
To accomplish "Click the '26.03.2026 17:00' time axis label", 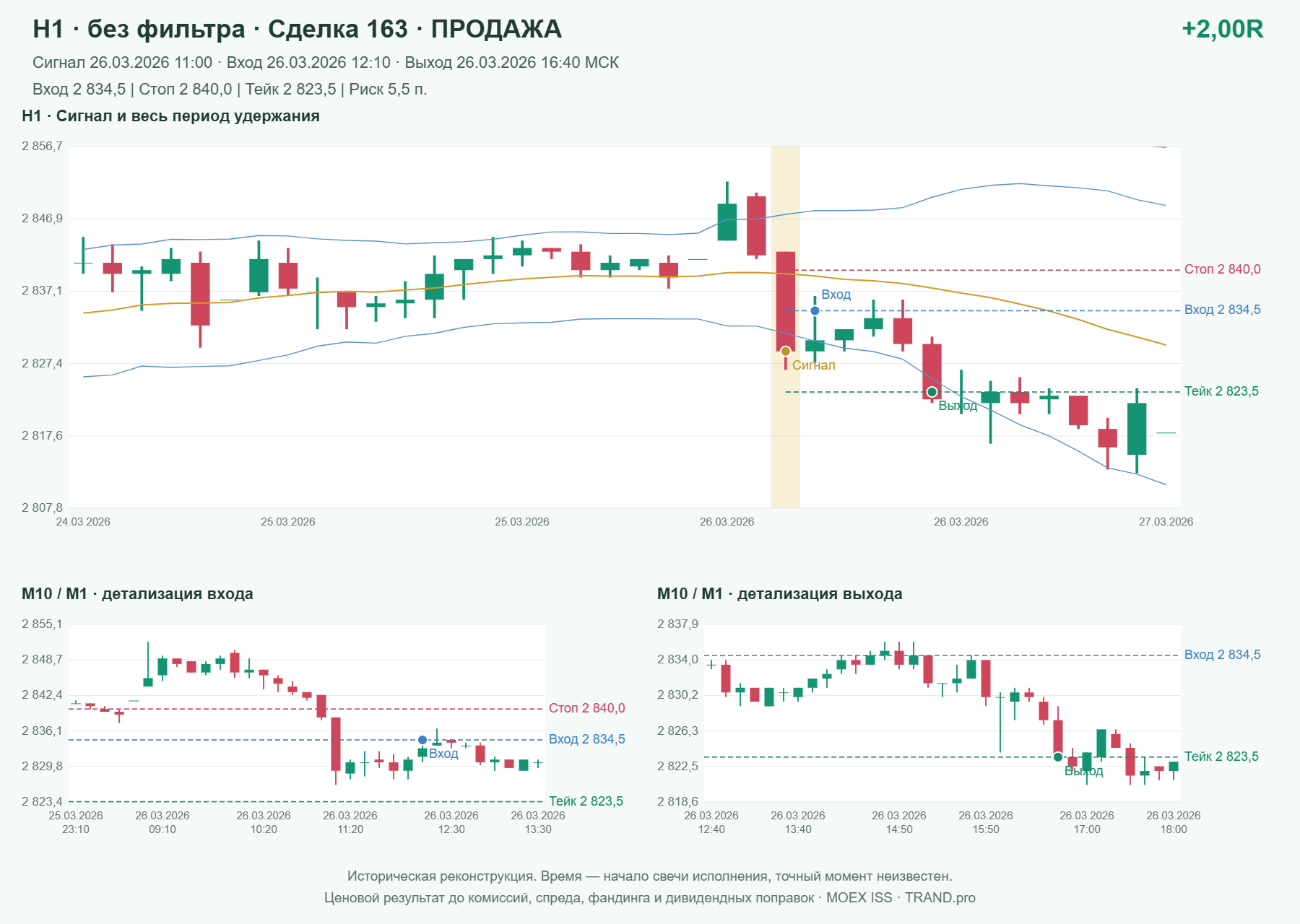I will (1087, 822).
